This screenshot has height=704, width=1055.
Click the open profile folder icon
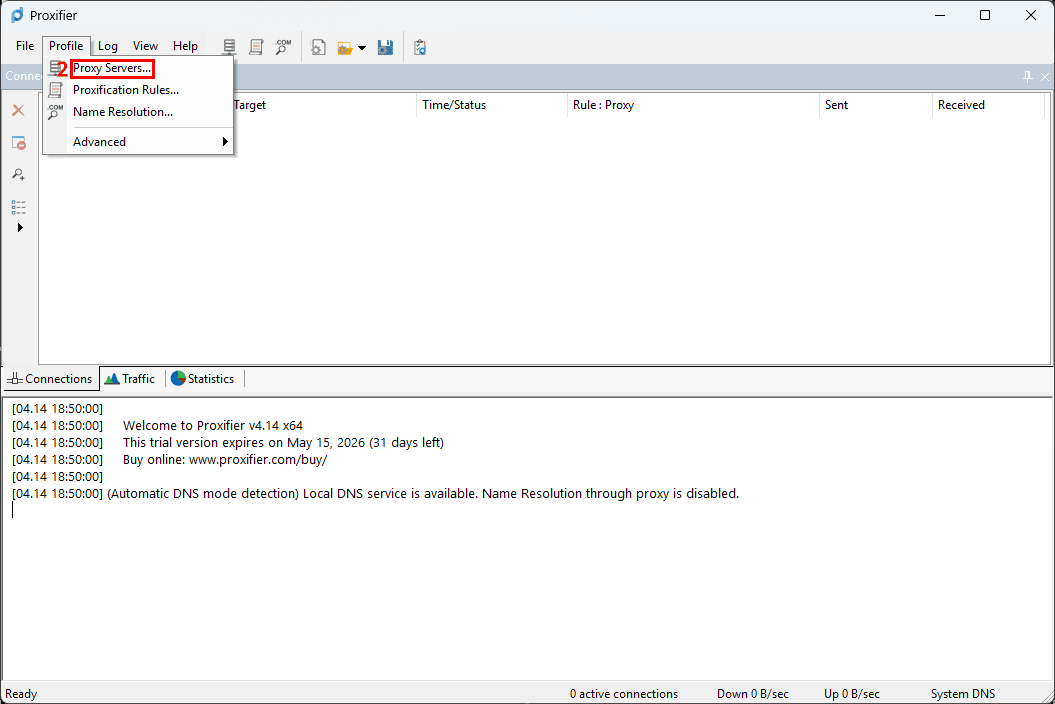click(345, 48)
